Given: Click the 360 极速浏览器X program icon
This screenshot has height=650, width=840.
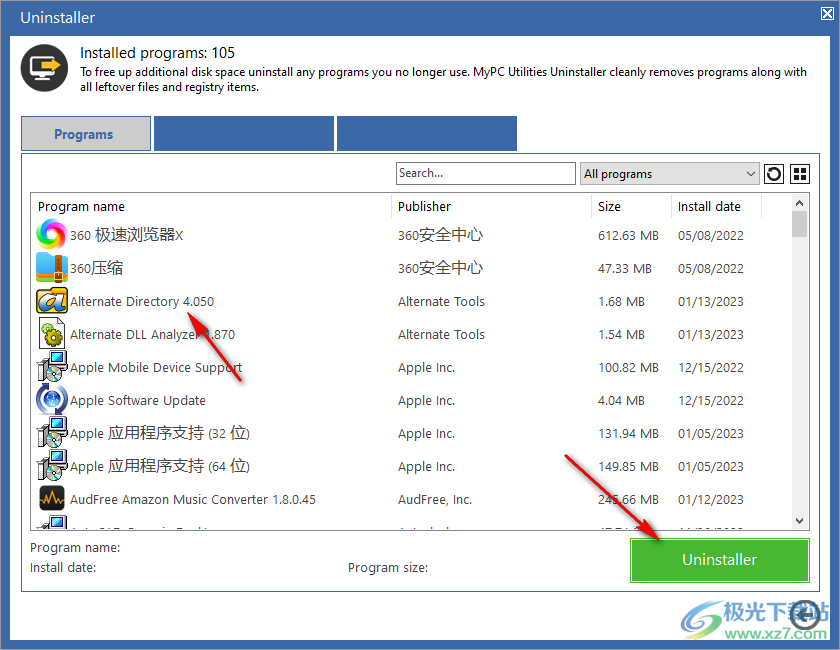Looking at the screenshot, I should click(51, 234).
